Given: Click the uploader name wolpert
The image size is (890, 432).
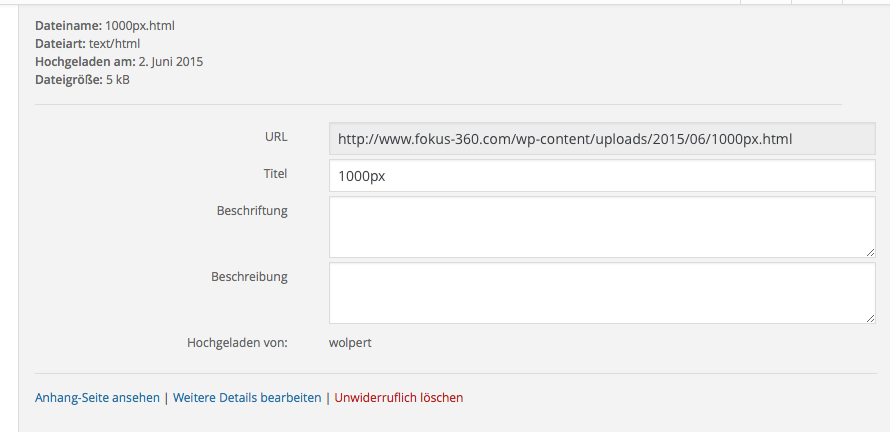Looking at the screenshot, I should [x=350, y=343].
